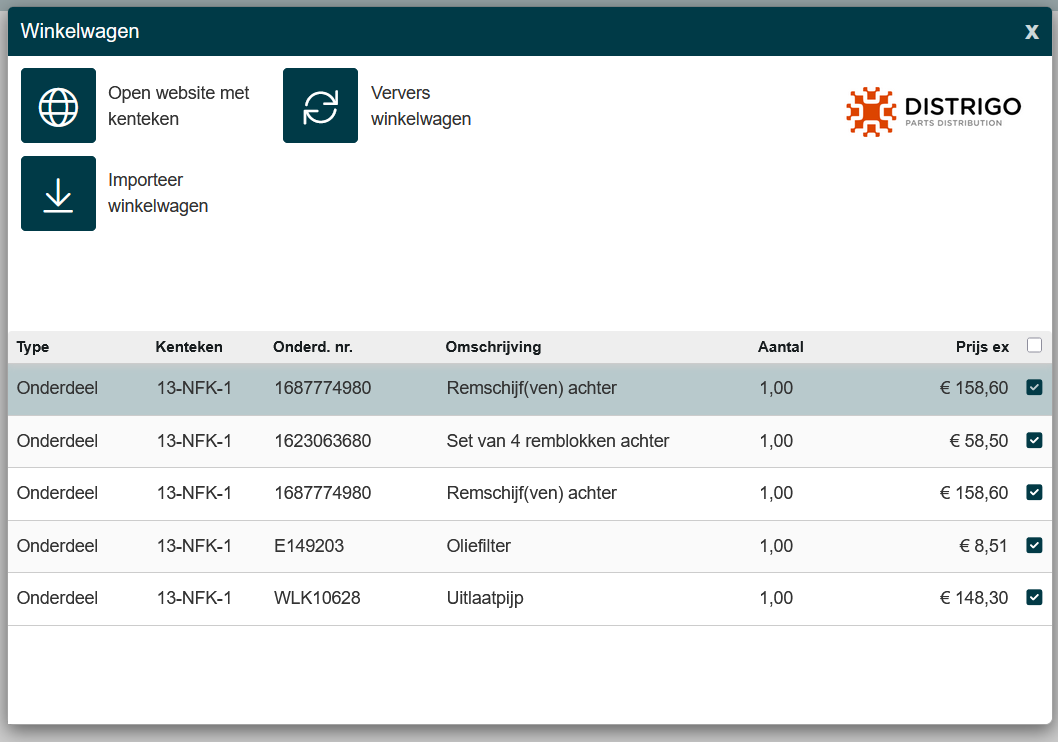Click the globe icon to open website
Image resolution: width=1058 pixels, height=742 pixels.
click(x=58, y=105)
